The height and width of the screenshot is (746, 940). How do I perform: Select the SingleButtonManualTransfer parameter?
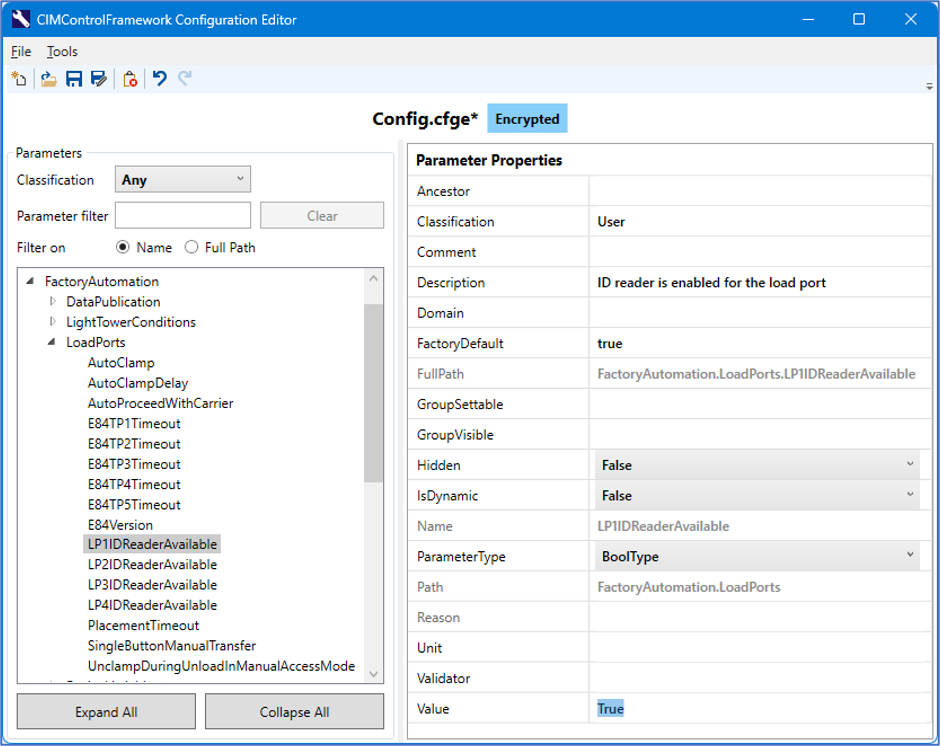click(172, 646)
